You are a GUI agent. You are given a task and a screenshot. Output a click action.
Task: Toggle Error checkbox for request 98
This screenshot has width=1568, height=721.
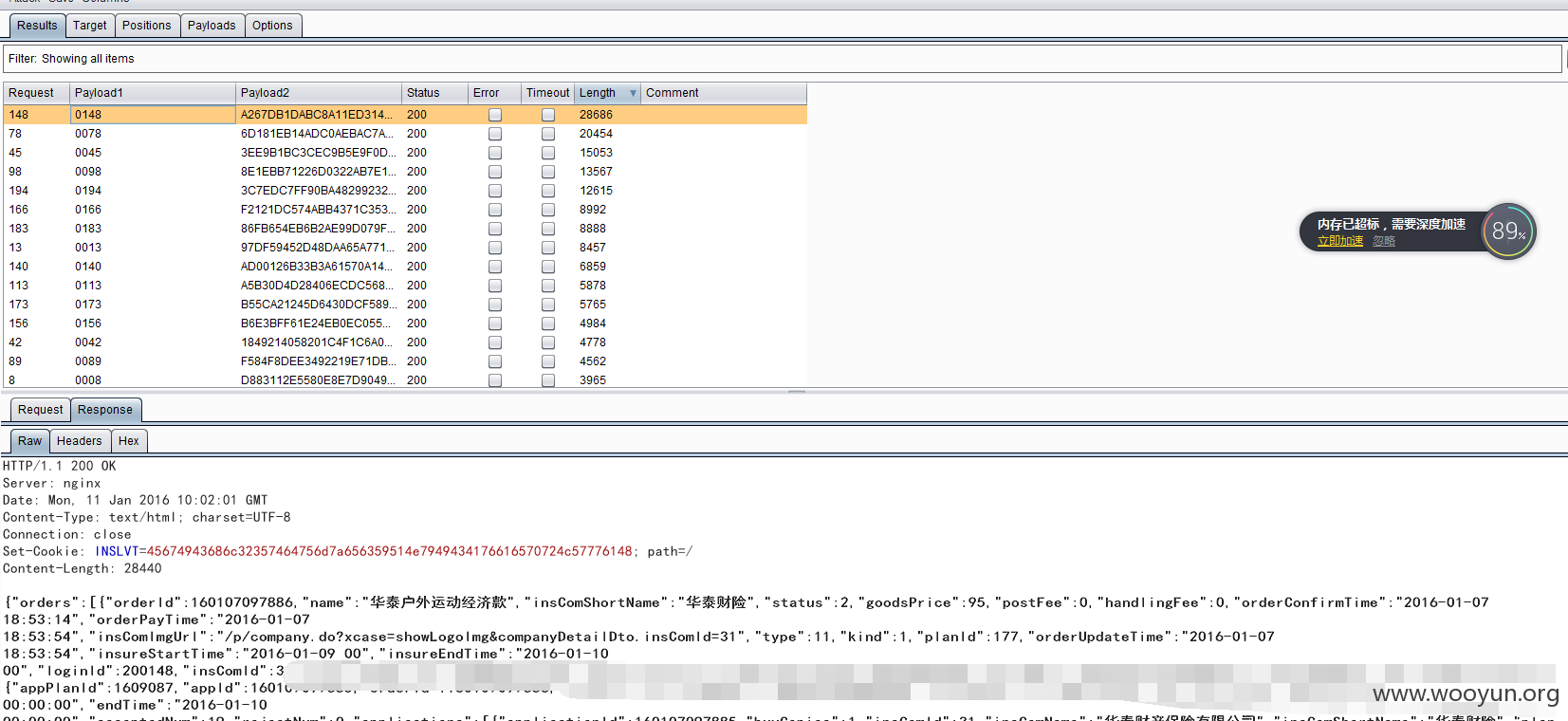(495, 172)
